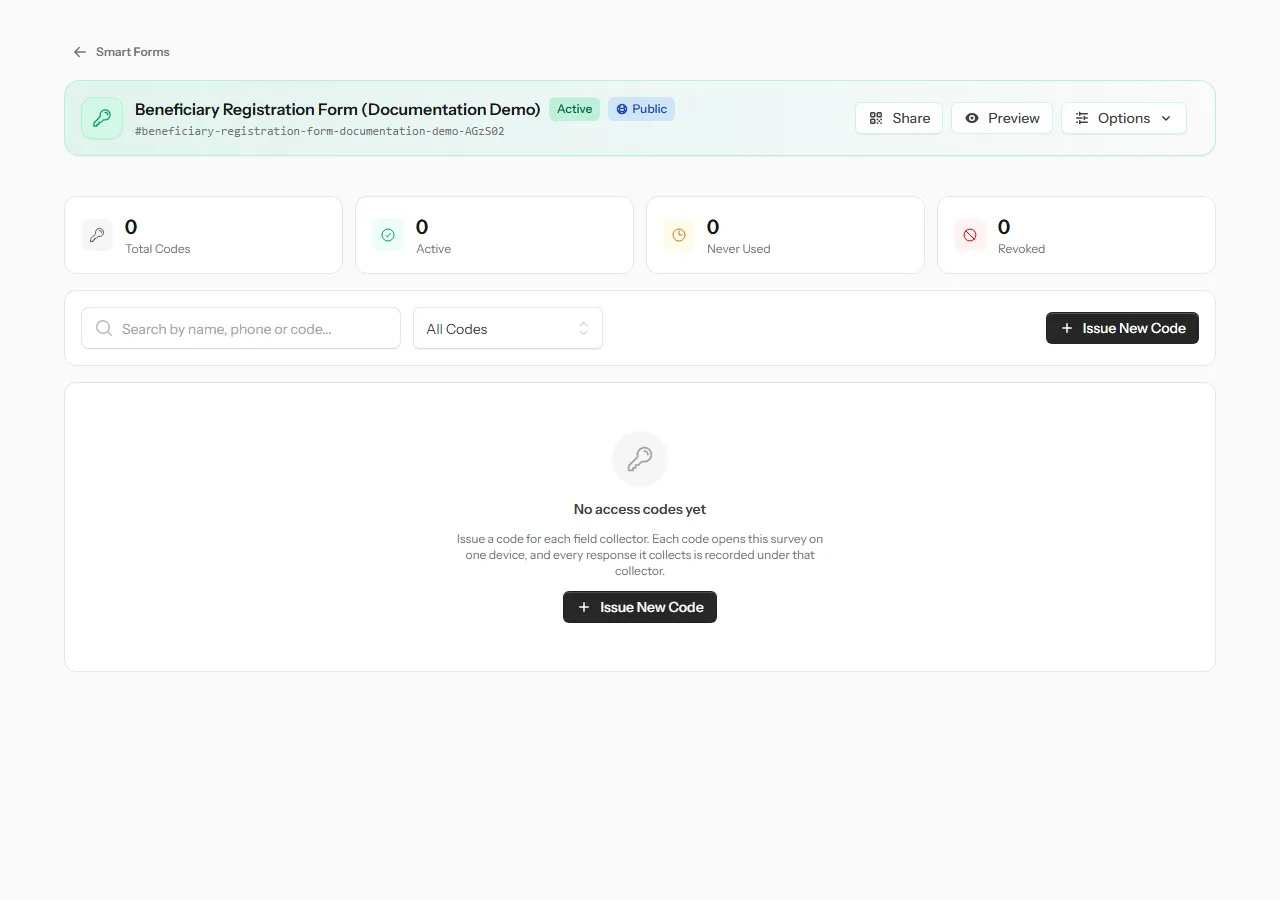Click the red revoked icon in Revoked card
1280x900 pixels.
pos(970,235)
